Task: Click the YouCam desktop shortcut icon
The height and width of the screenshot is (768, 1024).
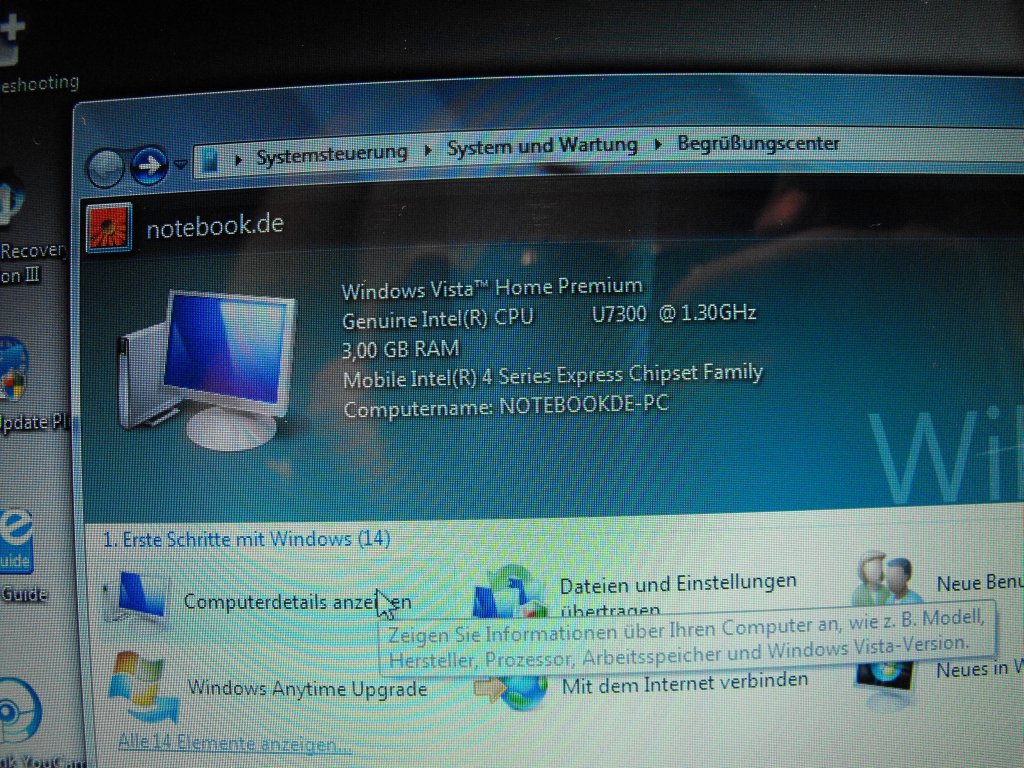Action: pos(20,711)
